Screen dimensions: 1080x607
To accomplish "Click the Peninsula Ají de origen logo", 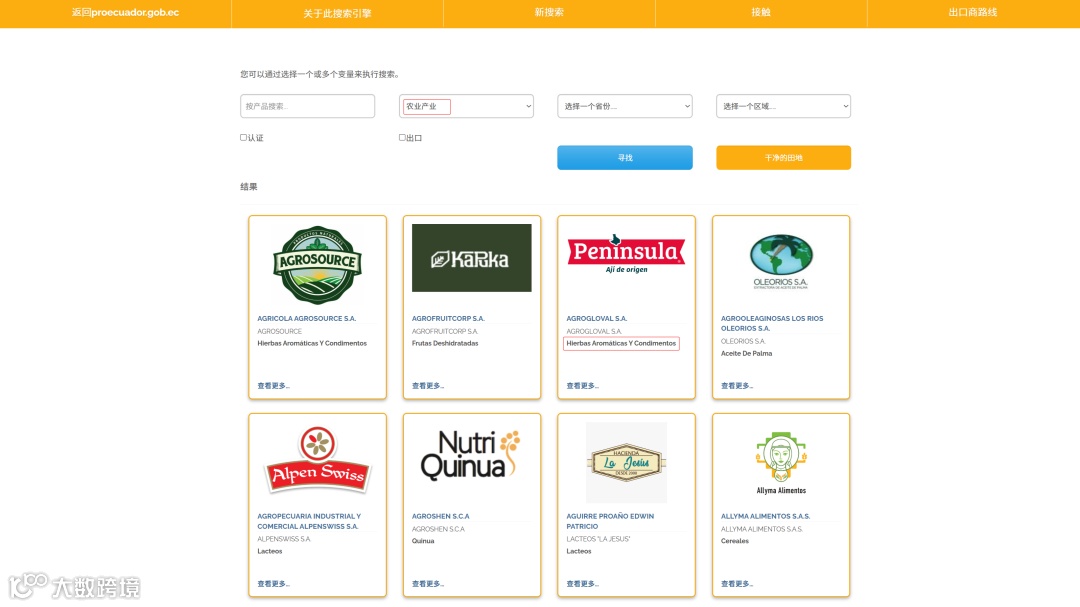I will click(x=626, y=254).
